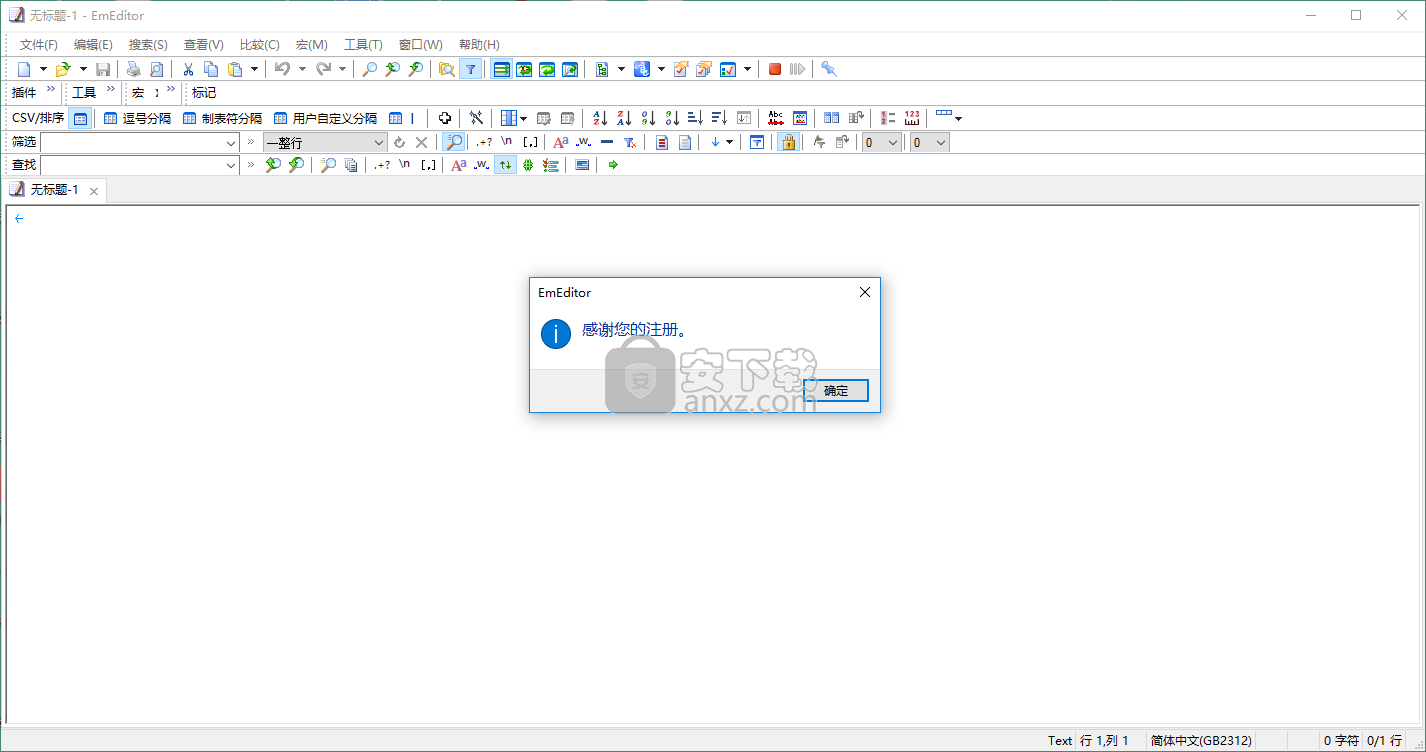
Task: Click the Run Macro icon
Action: click(x=797, y=69)
